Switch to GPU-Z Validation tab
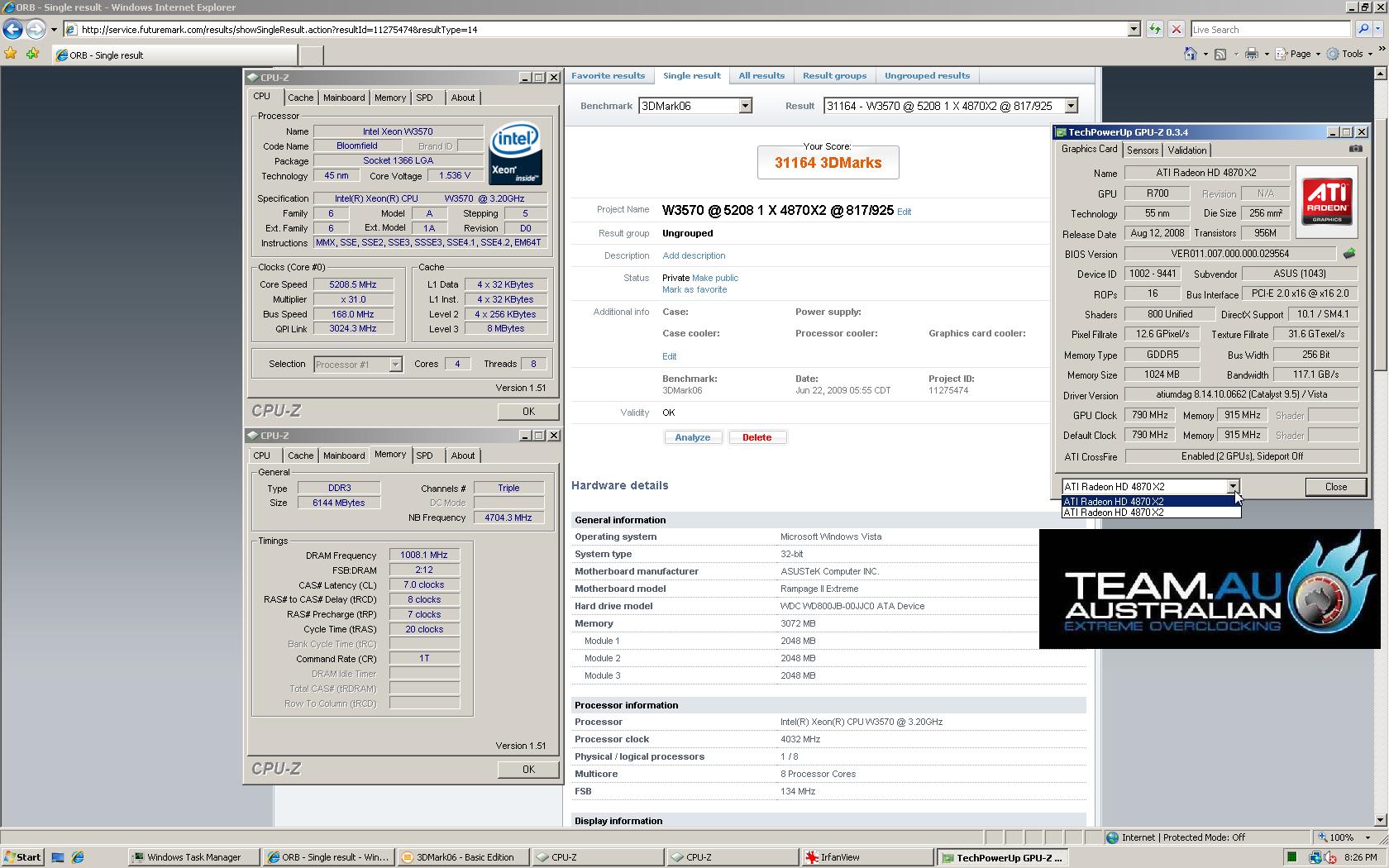 [x=1186, y=150]
